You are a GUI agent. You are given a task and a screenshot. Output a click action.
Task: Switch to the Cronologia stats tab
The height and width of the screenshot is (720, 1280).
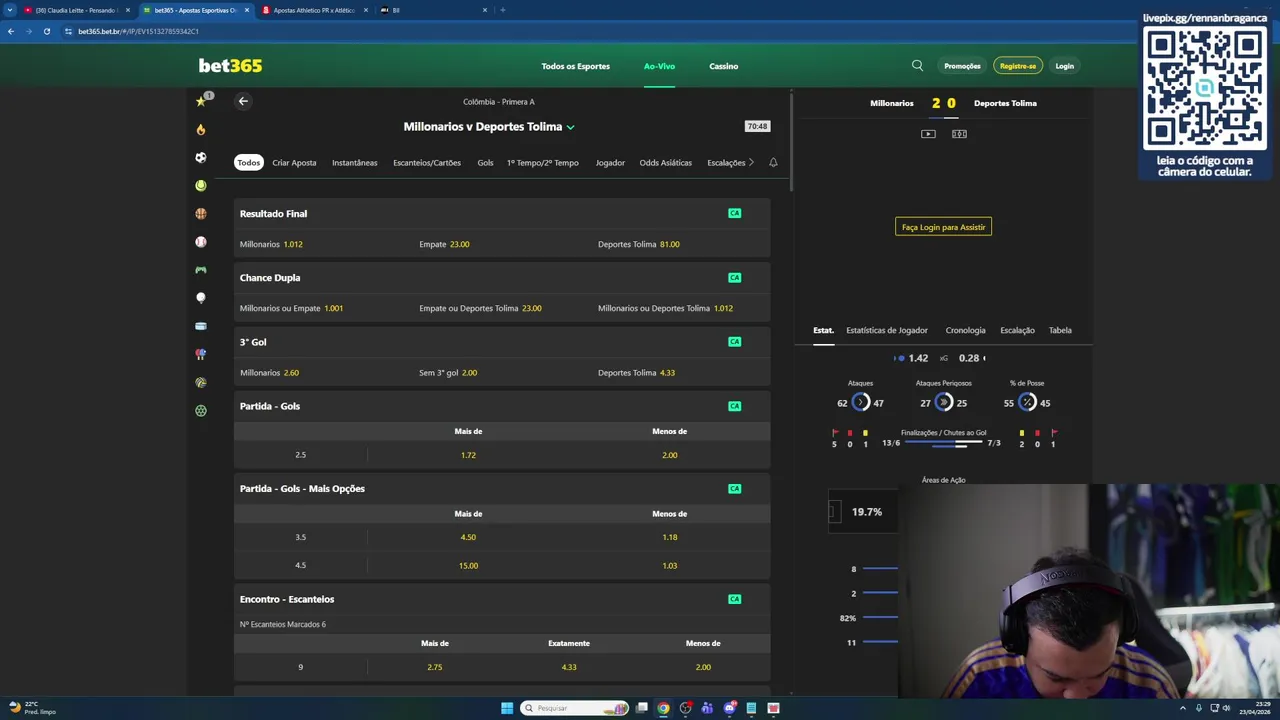965,330
